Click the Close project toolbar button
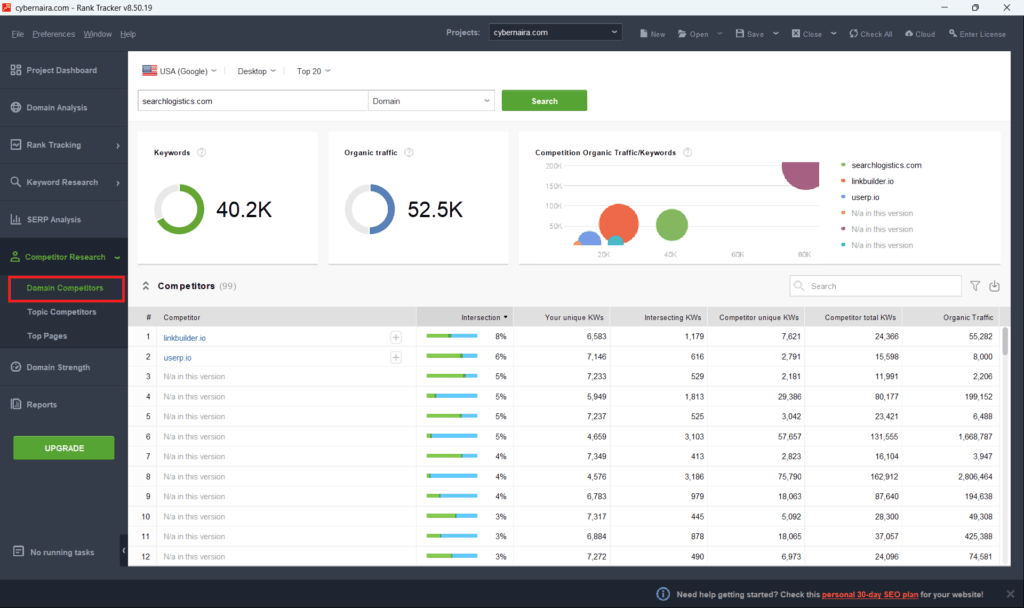Image resolution: width=1024 pixels, height=608 pixels. click(x=807, y=34)
